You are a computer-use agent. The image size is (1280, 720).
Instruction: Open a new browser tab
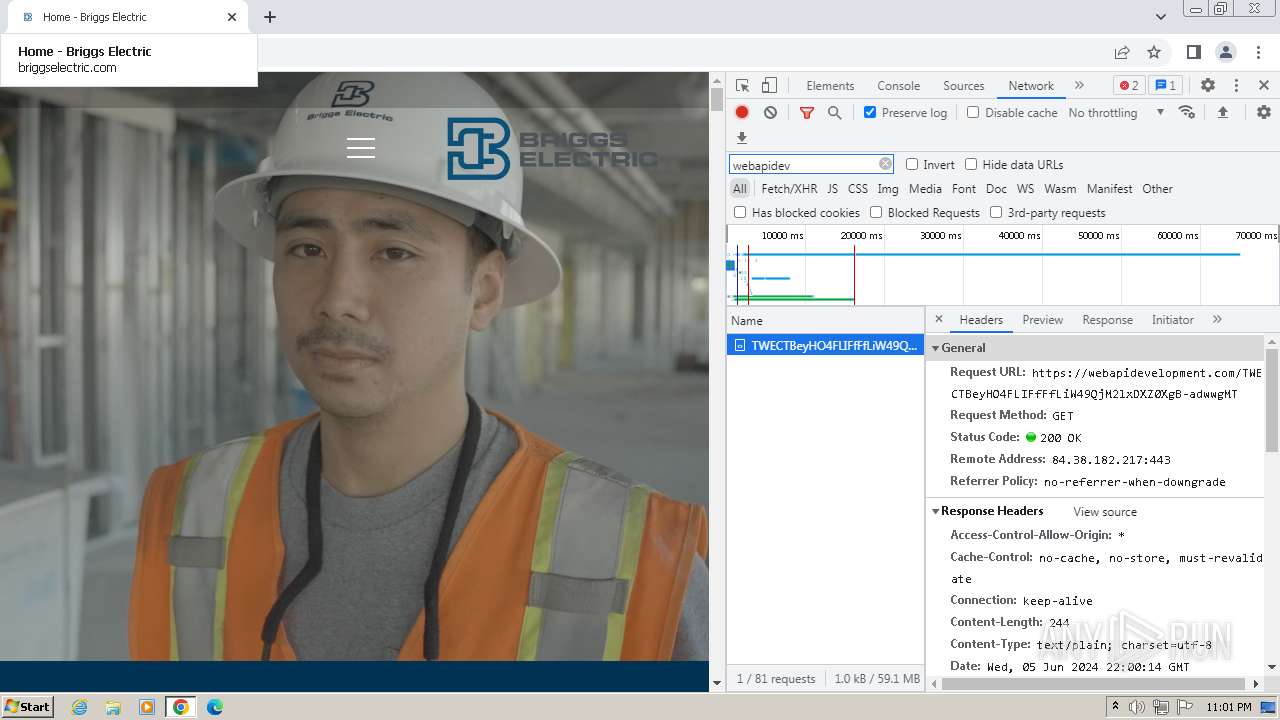[x=270, y=17]
